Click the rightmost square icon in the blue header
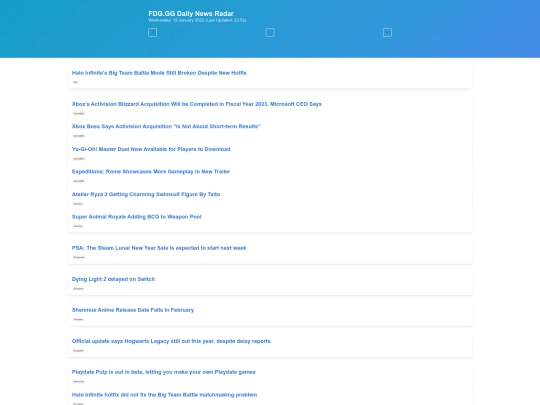This screenshot has height=405, width=540. tap(387, 32)
